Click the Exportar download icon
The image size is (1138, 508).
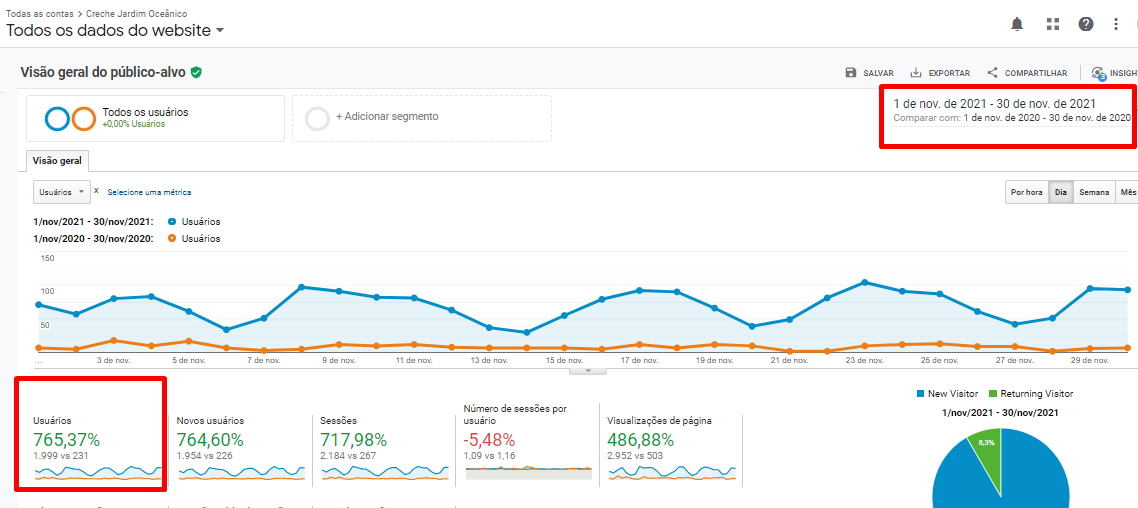click(916, 73)
